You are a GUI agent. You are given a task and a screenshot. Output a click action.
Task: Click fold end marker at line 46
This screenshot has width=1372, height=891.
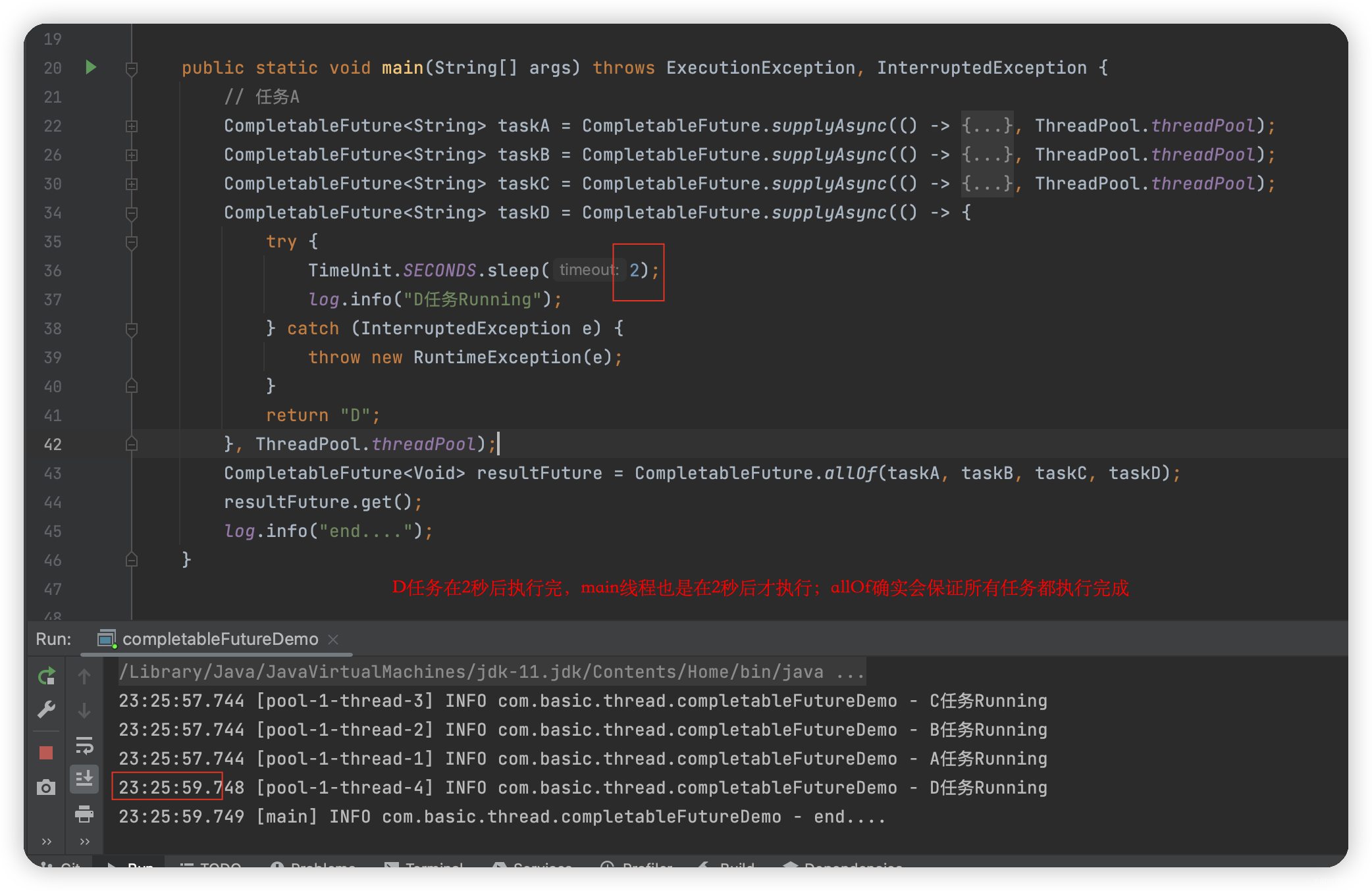pos(132,560)
